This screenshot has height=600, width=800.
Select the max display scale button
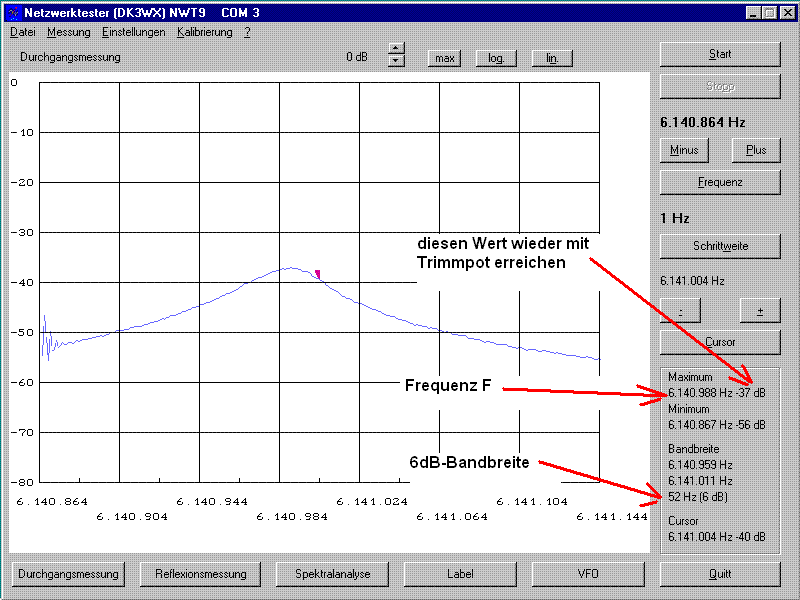click(x=445, y=58)
